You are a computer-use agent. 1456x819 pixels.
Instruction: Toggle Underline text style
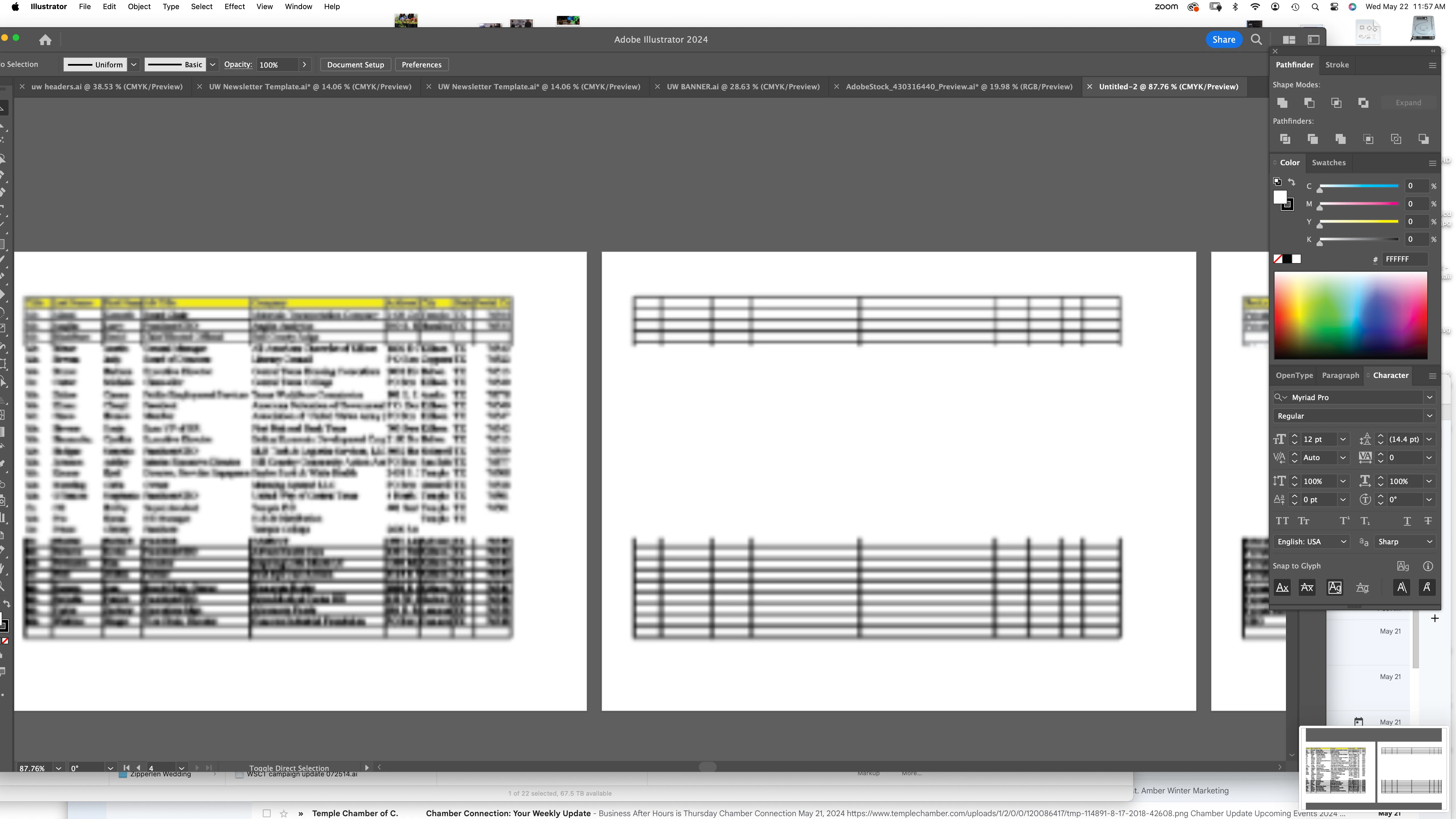[1407, 521]
